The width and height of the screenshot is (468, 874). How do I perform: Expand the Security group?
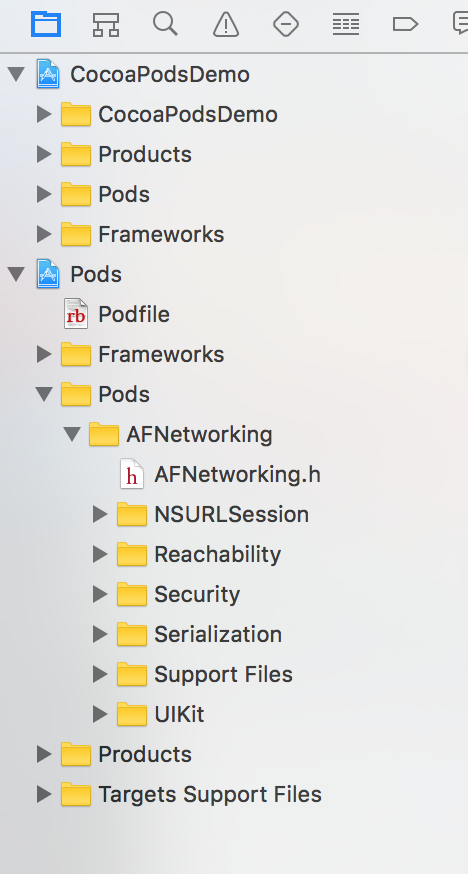click(x=100, y=594)
